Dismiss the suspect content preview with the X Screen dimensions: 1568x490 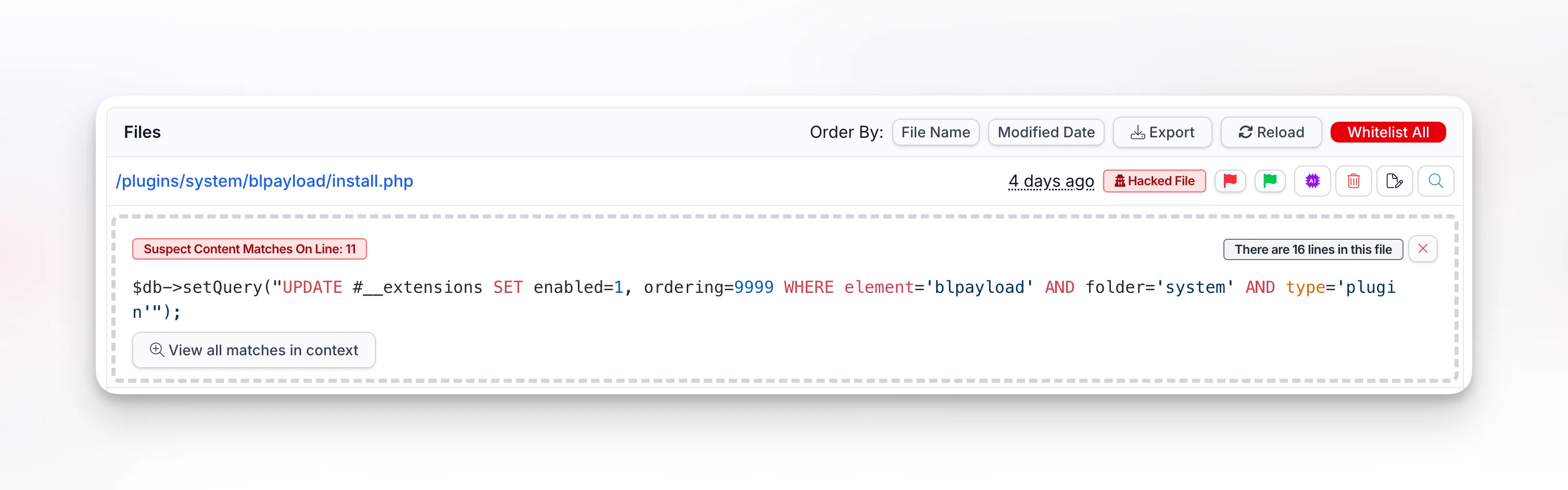[x=1423, y=248]
